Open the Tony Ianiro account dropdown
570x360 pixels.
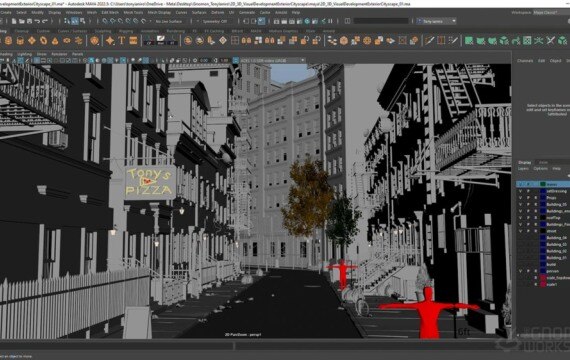click(436, 21)
